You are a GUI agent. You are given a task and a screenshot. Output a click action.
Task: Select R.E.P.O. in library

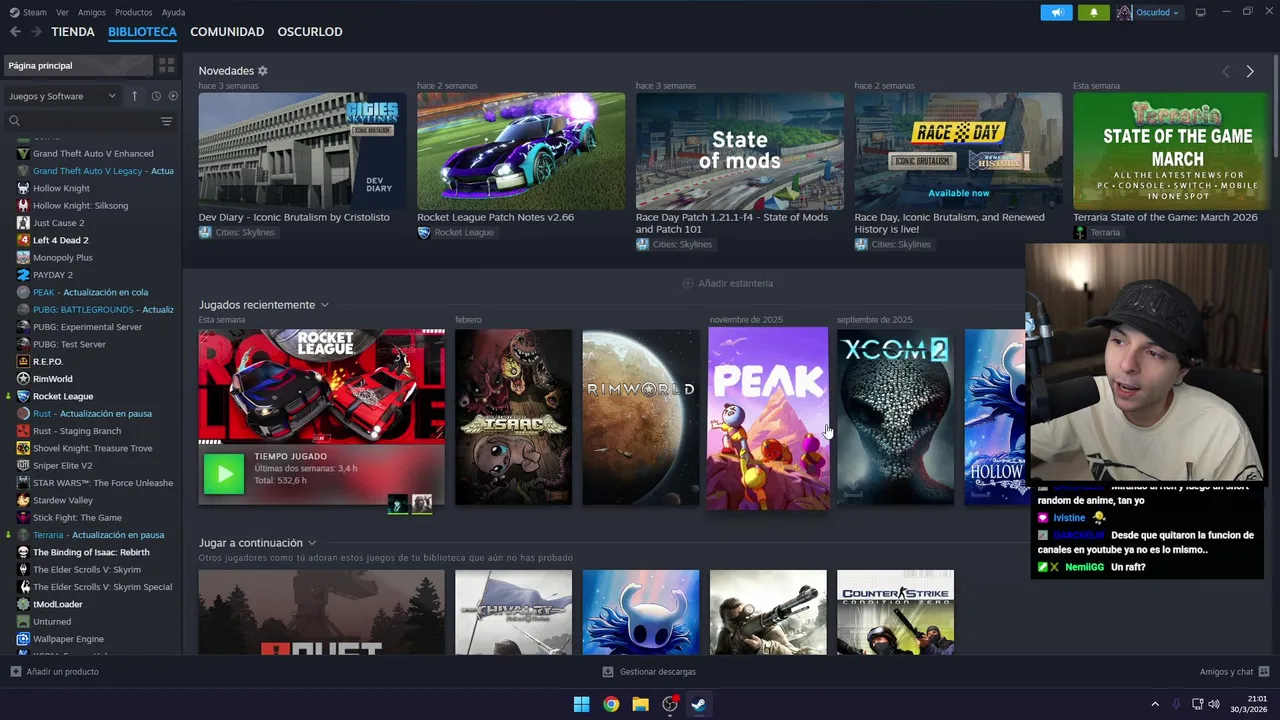[x=47, y=362]
